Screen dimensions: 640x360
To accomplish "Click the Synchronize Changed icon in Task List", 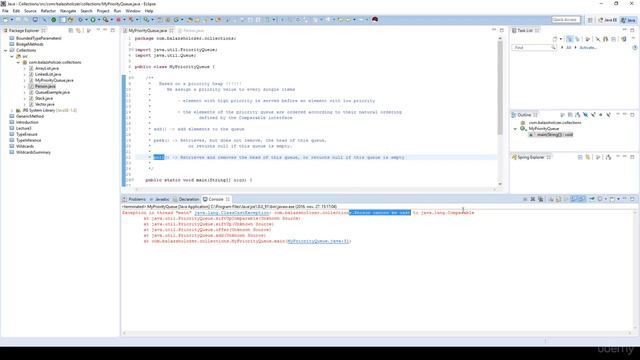I will (623, 39).
